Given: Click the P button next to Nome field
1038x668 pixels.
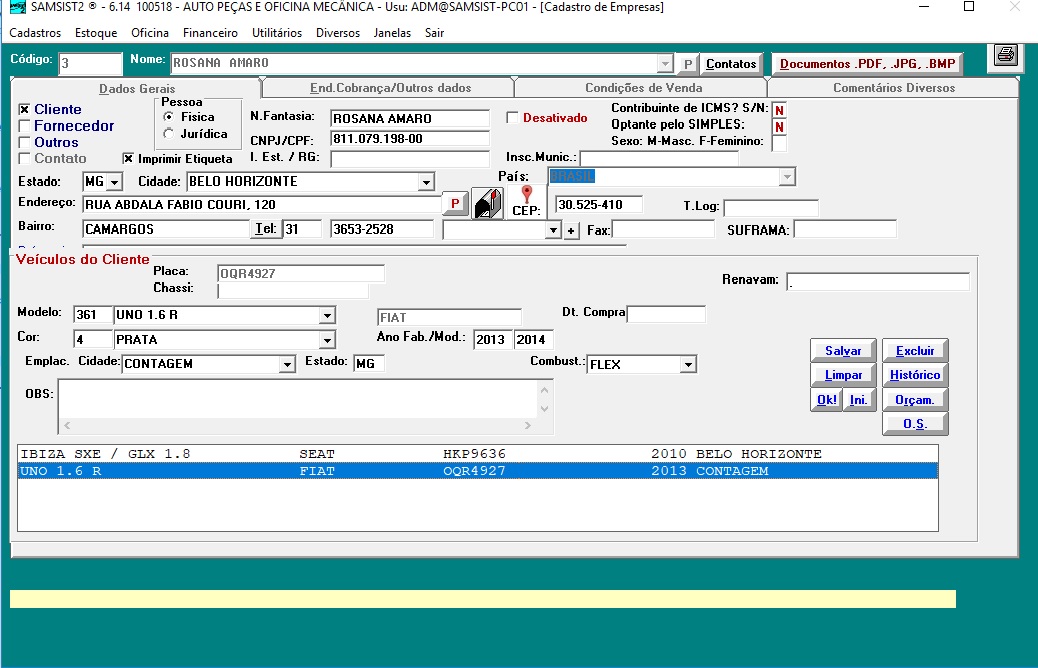Looking at the screenshot, I should click(688, 64).
